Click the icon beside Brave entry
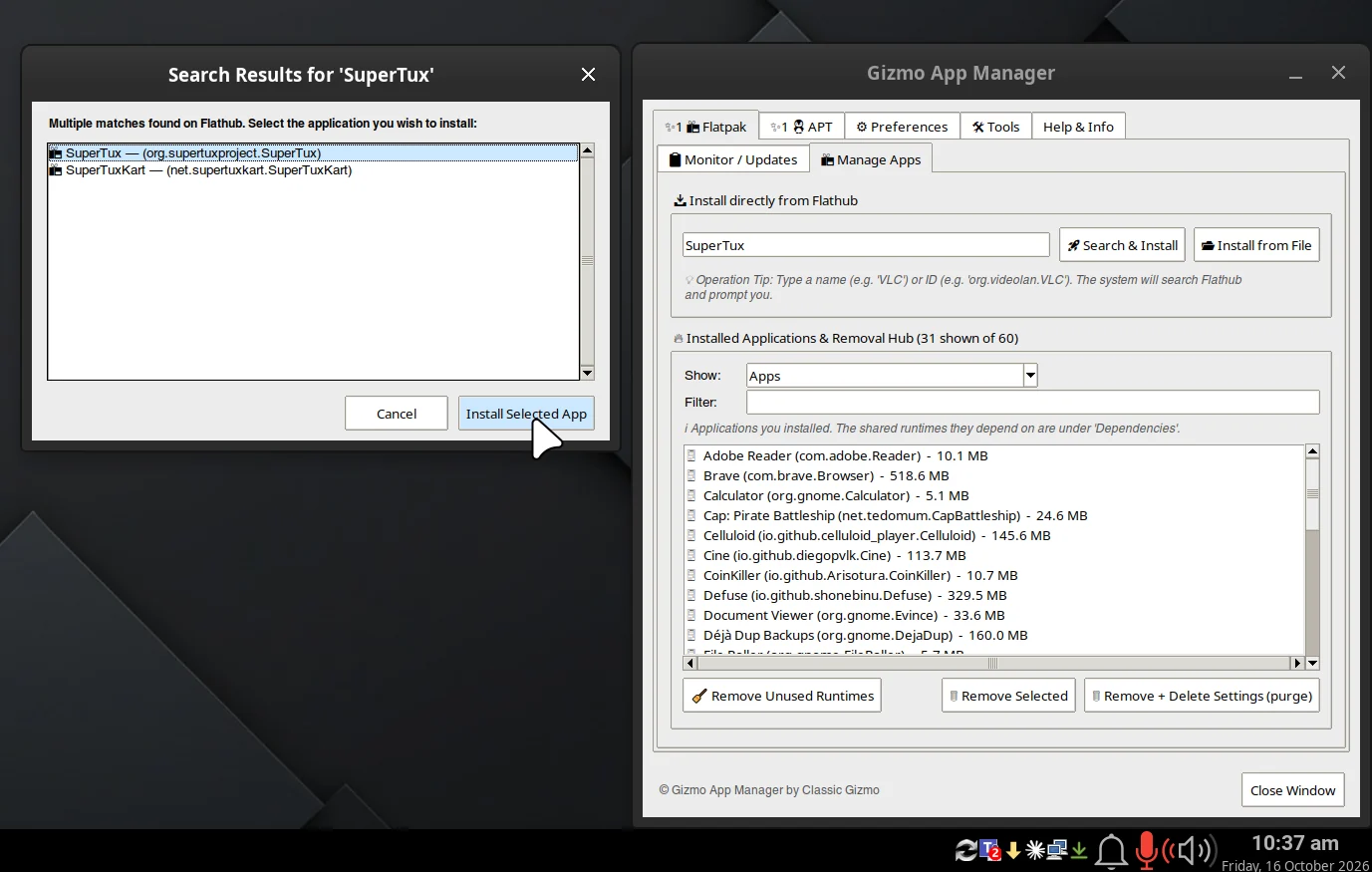This screenshot has height=872, width=1372. tap(691, 475)
